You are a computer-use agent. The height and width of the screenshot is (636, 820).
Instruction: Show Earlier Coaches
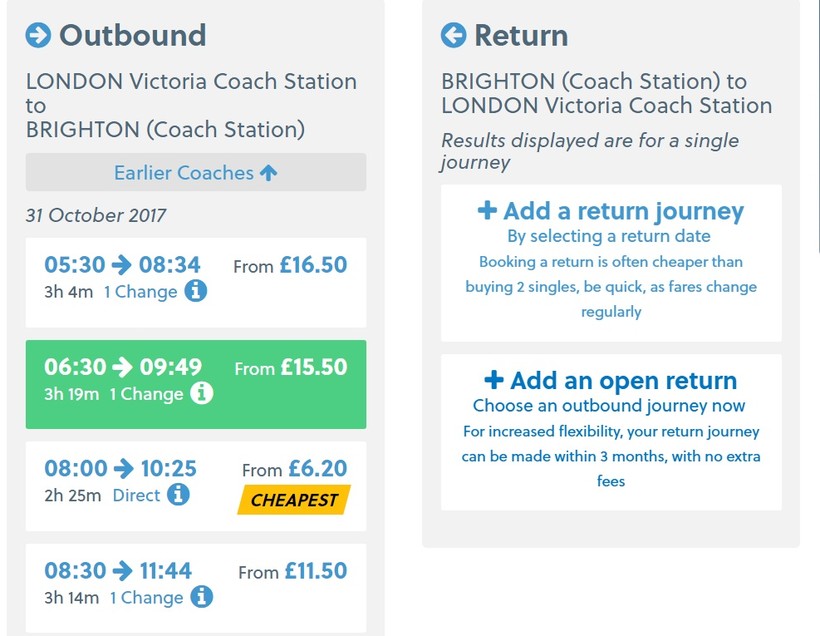coord(196,173)
